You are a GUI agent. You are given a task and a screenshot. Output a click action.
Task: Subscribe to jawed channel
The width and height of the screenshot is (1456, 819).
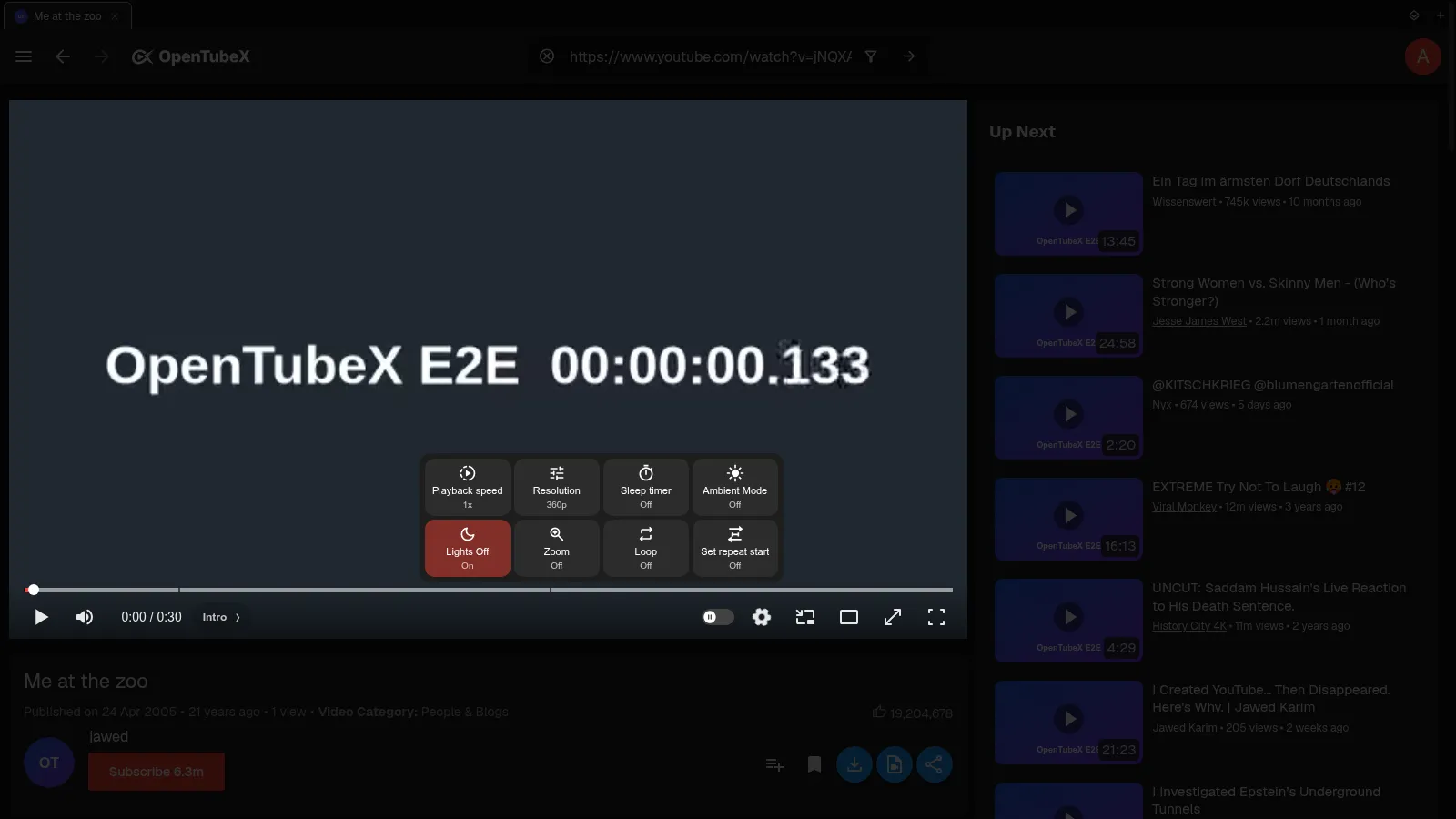pyautogui.click(x=157, y=772)
